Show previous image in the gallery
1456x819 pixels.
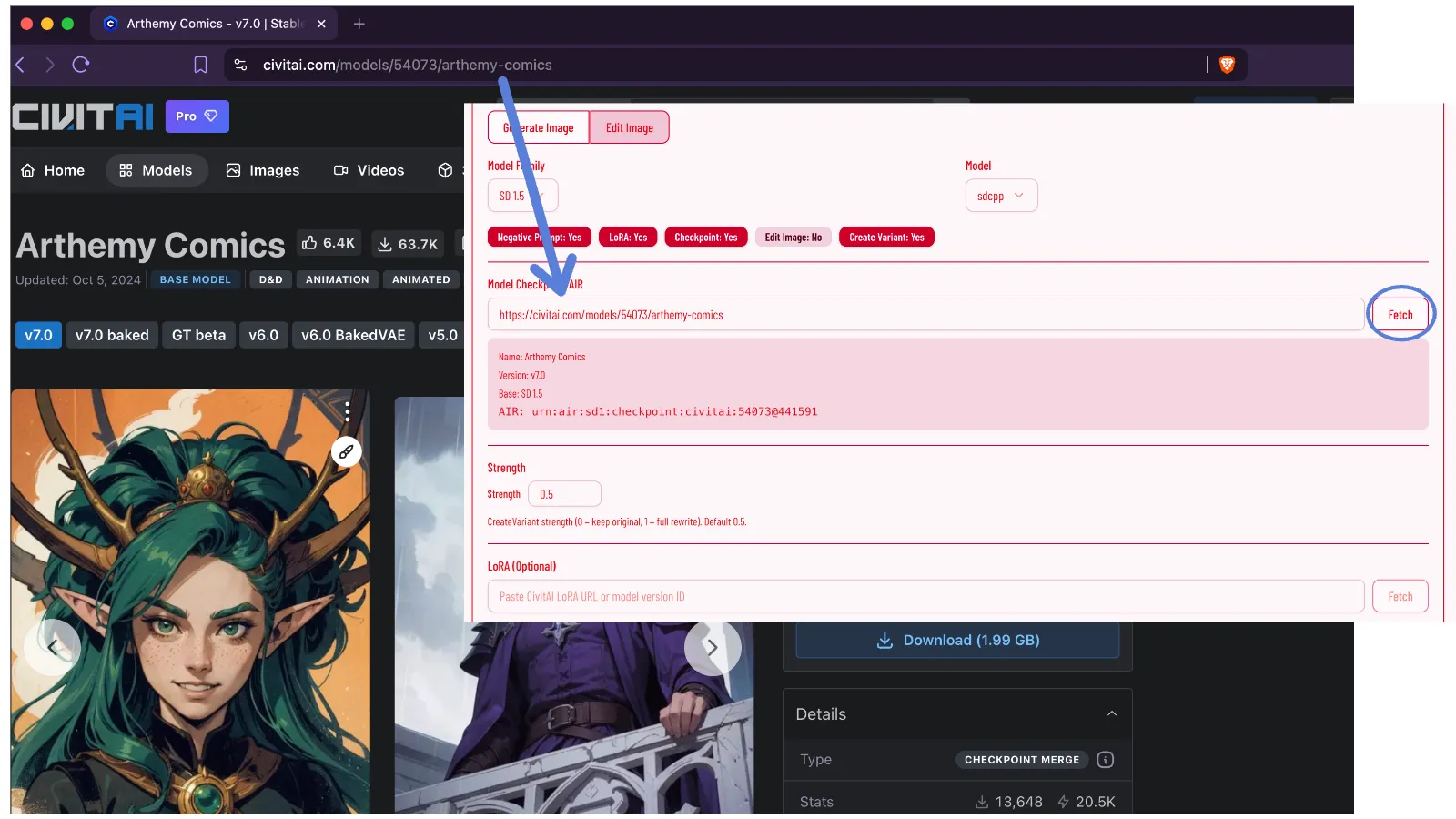click(53, 647)
